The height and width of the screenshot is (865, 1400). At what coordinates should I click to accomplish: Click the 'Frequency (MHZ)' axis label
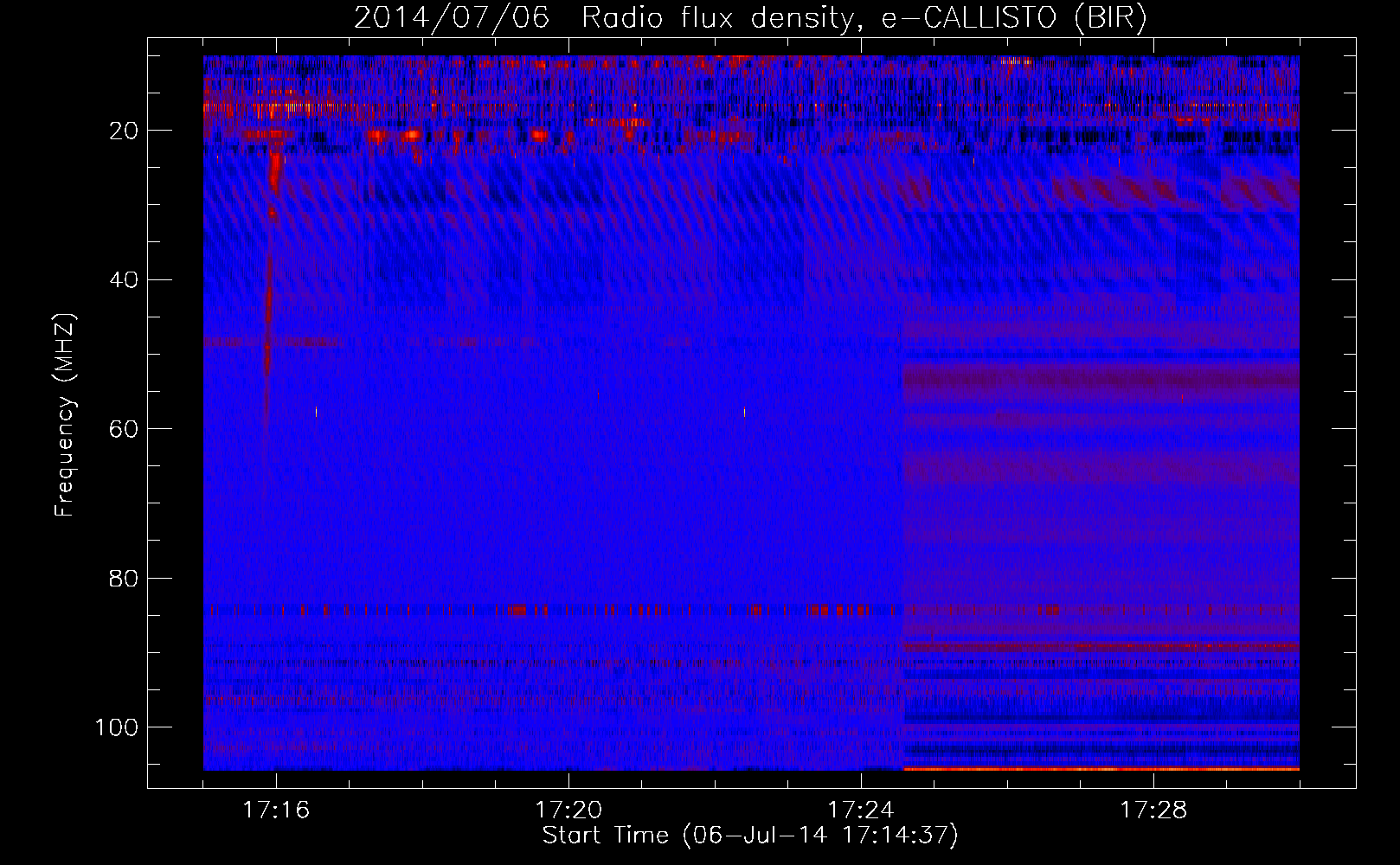point(66,414)
